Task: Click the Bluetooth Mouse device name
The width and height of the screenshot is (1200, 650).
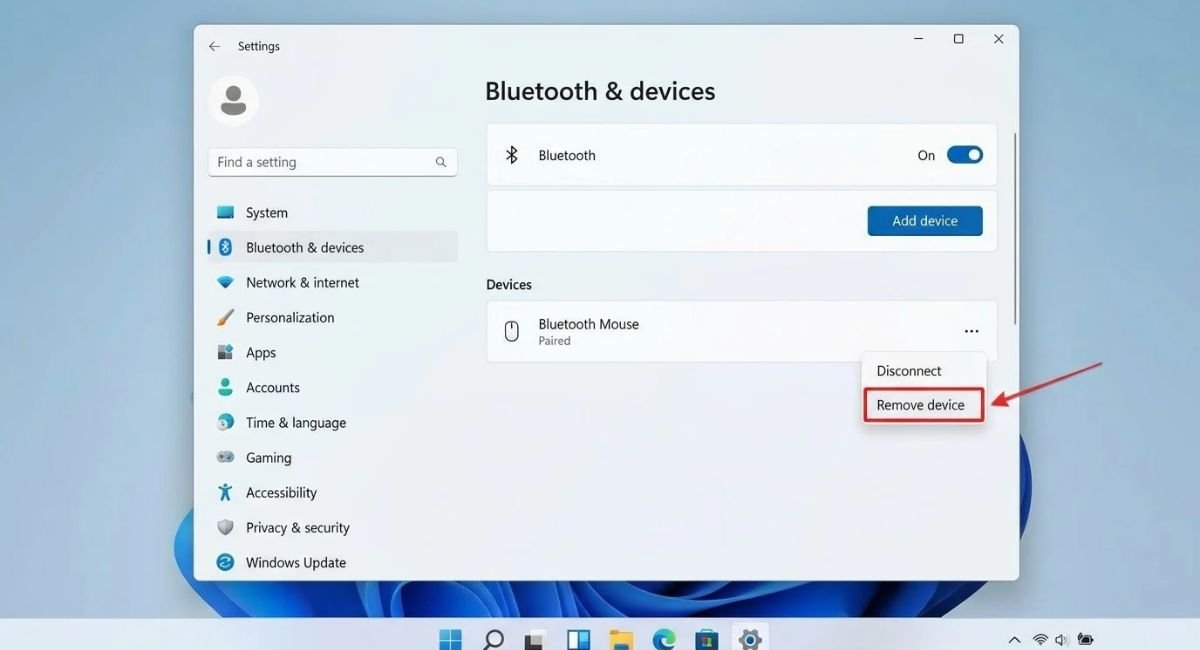Action: tap(588, 324)
